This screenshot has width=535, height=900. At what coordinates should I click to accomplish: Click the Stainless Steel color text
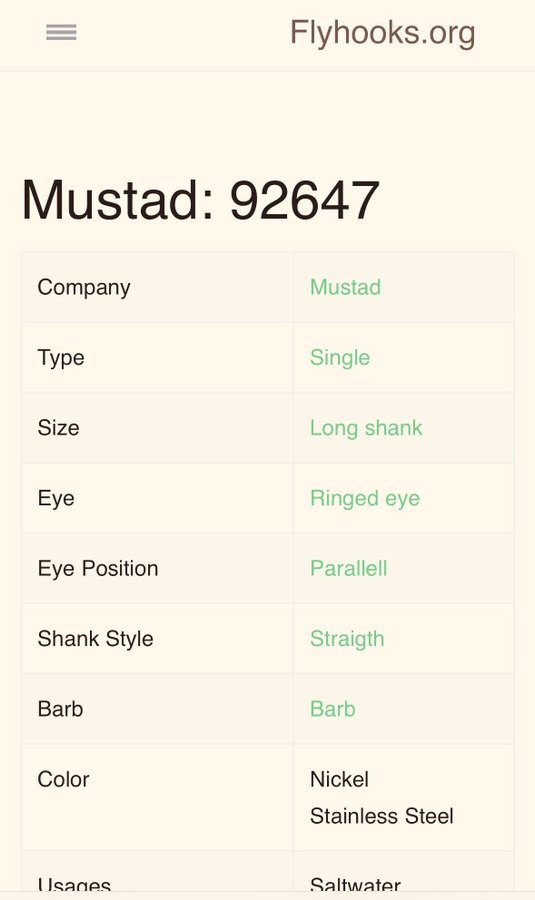(382, 816)
